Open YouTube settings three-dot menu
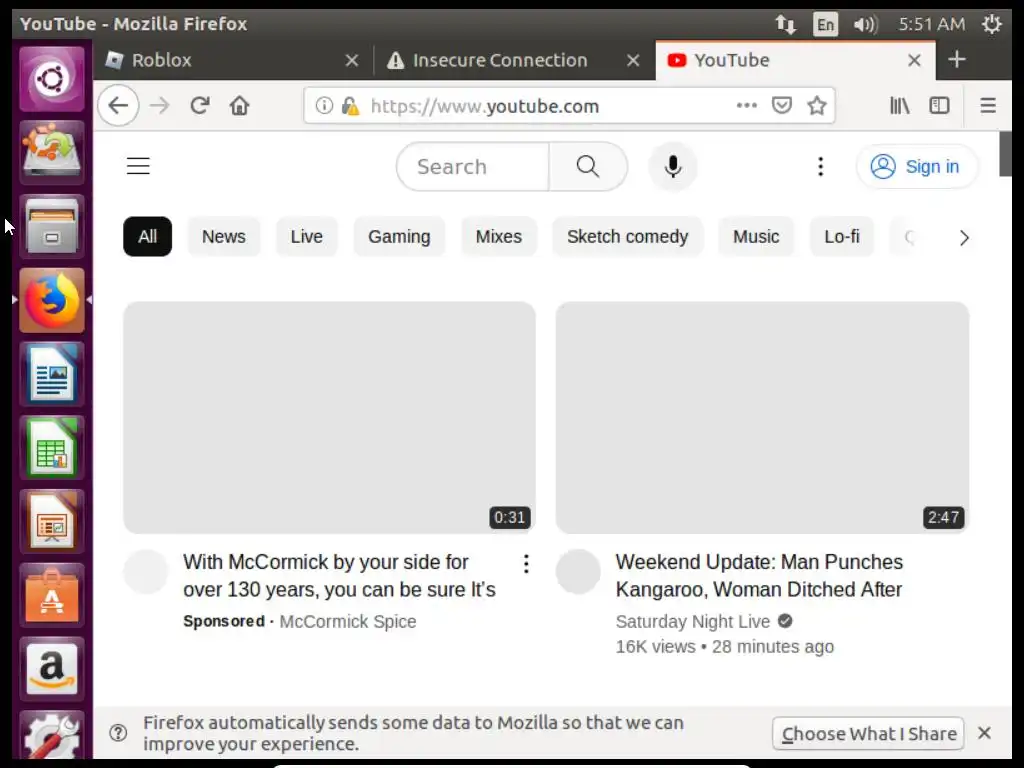1024x768 pixels. click(x=821, y=167)
